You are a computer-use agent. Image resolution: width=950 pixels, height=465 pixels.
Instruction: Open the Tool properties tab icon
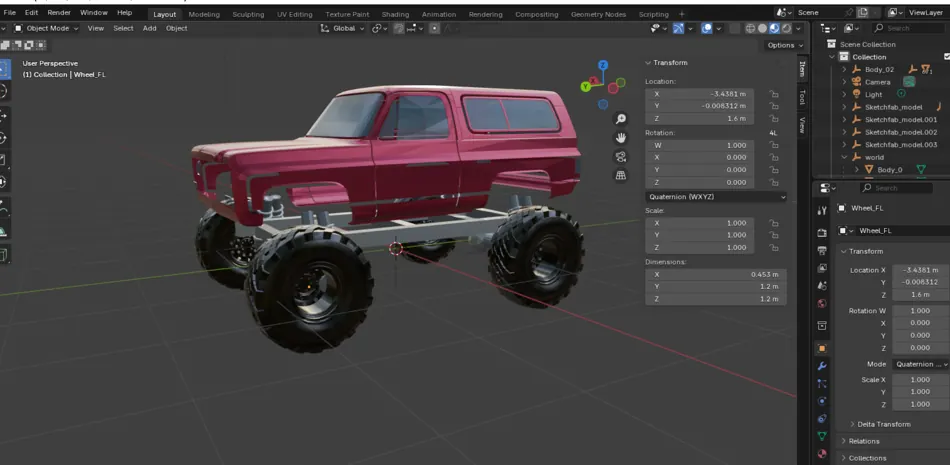(822, 211)
